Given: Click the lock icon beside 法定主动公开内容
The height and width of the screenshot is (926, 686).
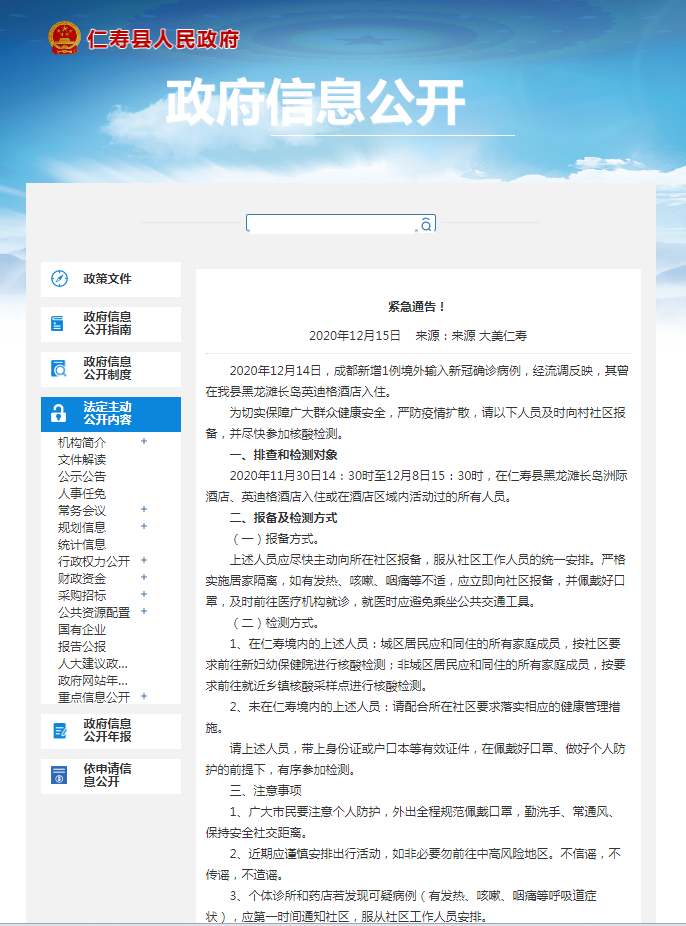Looking at the screenshot, I should [x=58, y=413].
